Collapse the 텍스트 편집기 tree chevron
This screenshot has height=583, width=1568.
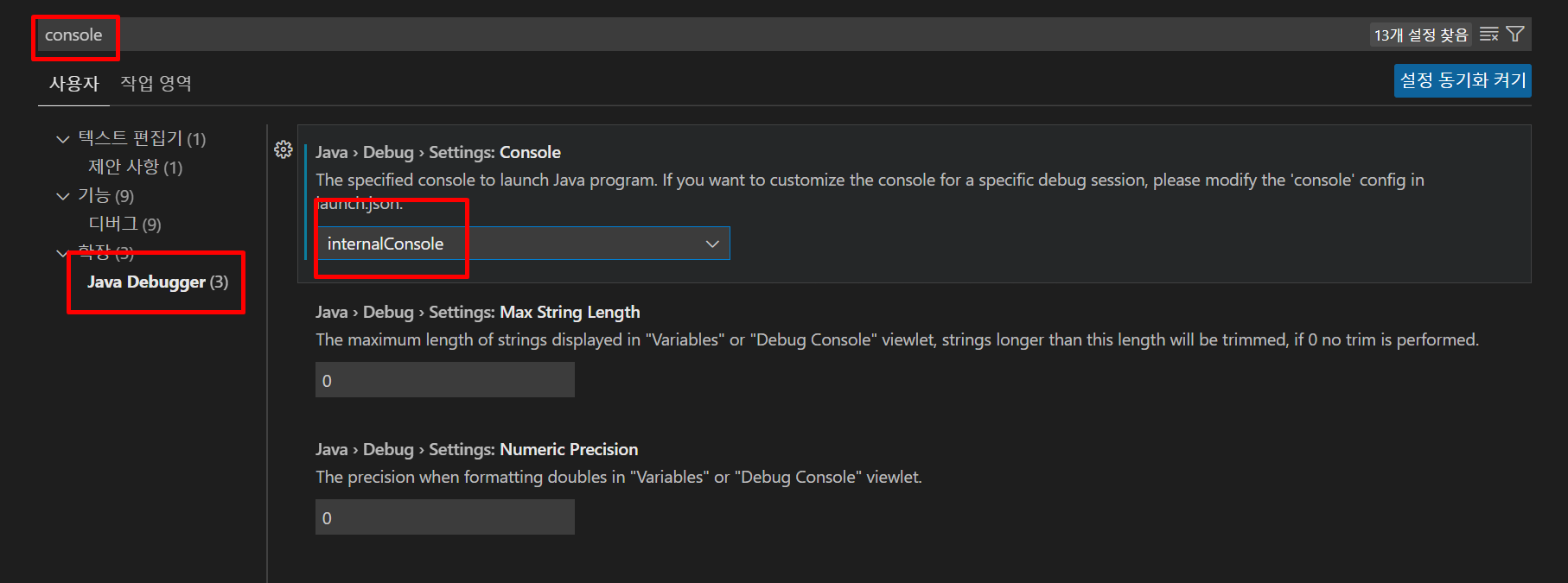coord(62,139)
